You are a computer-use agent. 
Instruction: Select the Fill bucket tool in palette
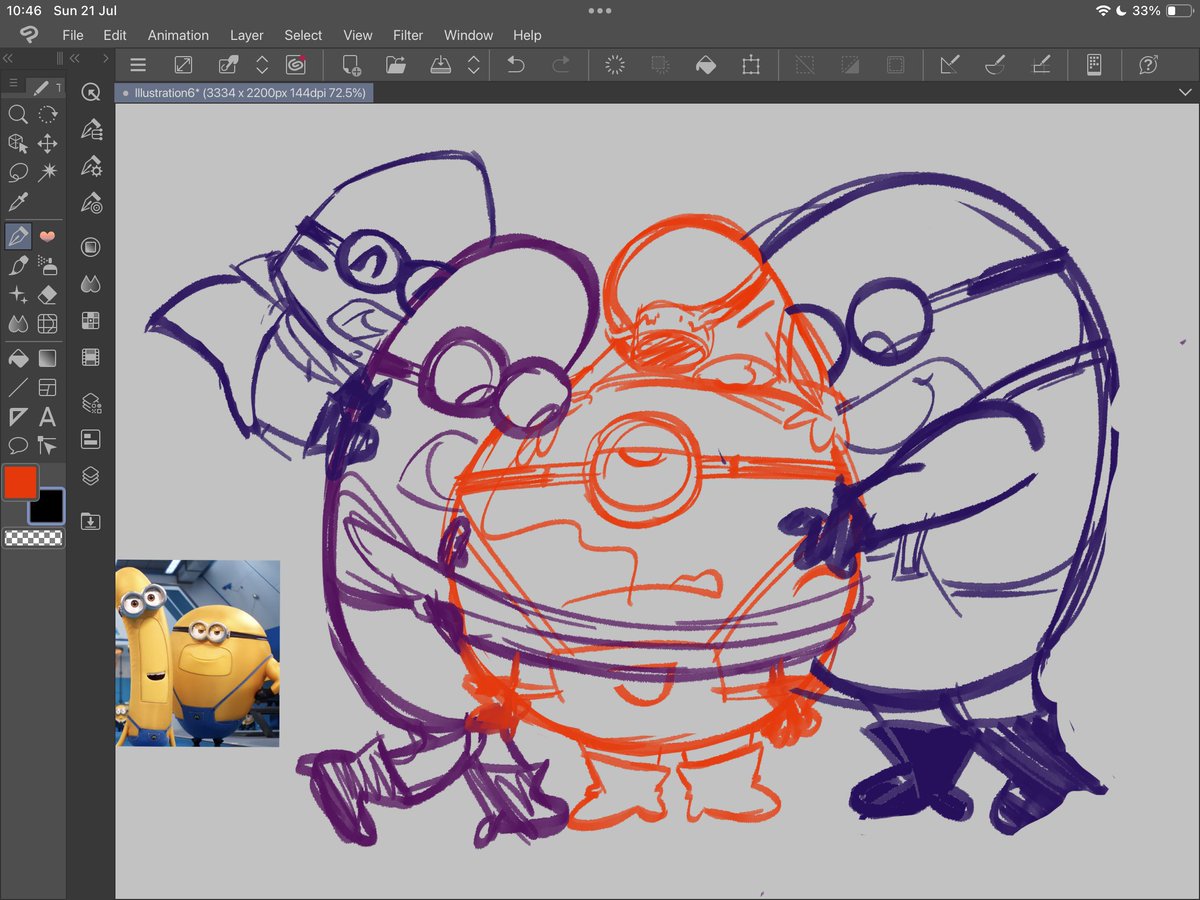17,357
